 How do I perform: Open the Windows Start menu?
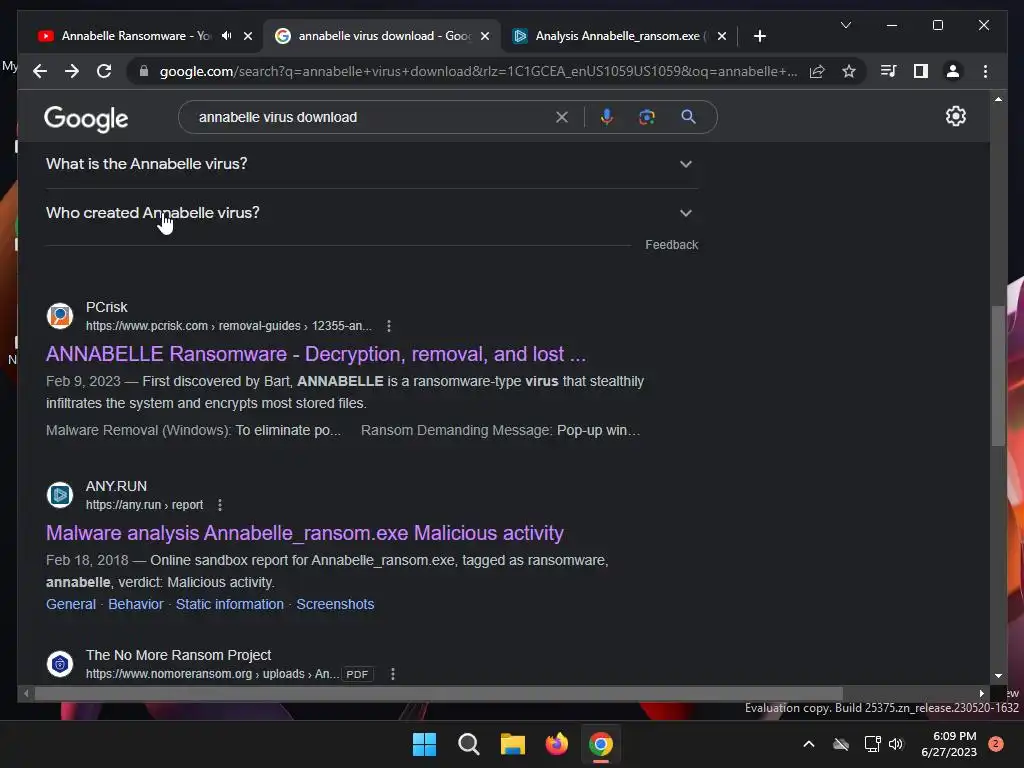pyautogui.click(x=424, y=744)
